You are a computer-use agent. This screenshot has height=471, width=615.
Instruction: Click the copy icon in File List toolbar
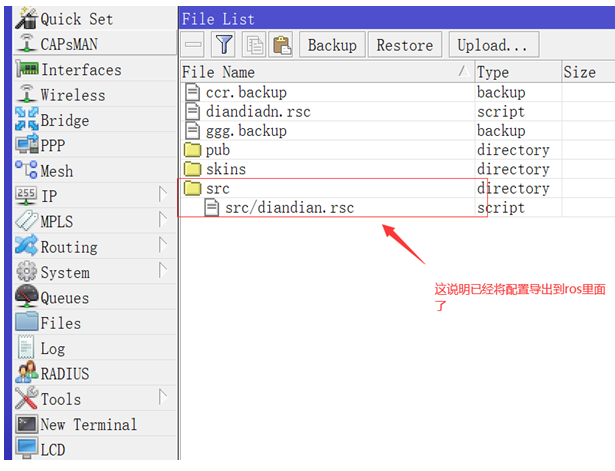pos(254,45)
